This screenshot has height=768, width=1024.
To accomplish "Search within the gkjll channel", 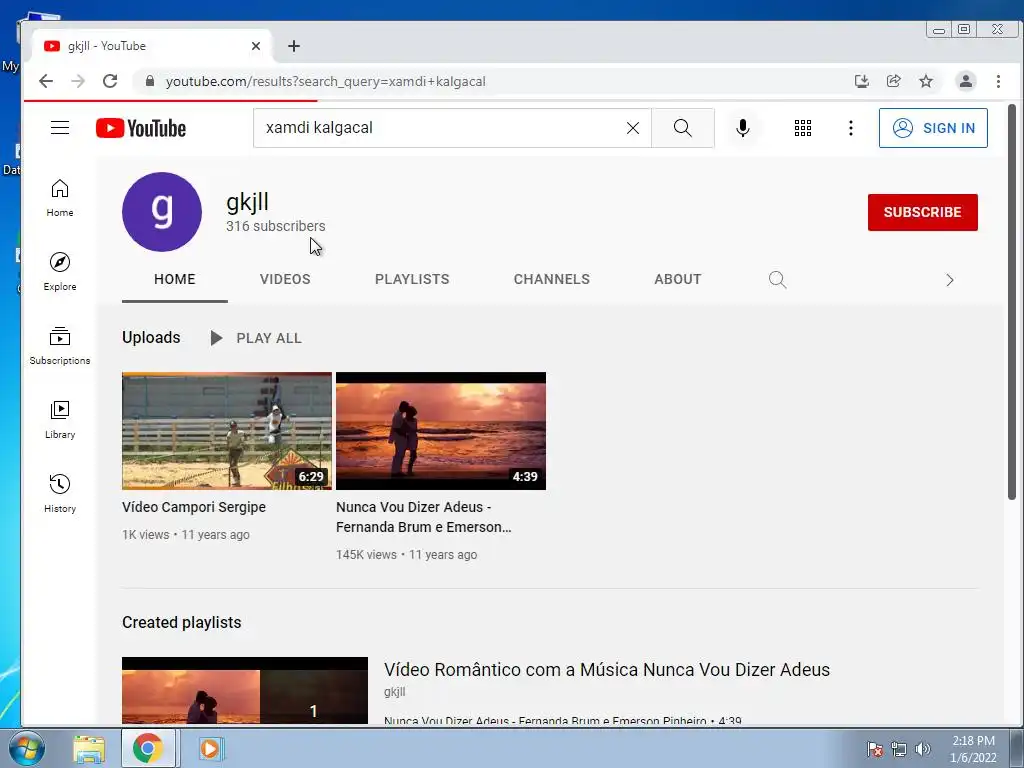I will (777, 280).
